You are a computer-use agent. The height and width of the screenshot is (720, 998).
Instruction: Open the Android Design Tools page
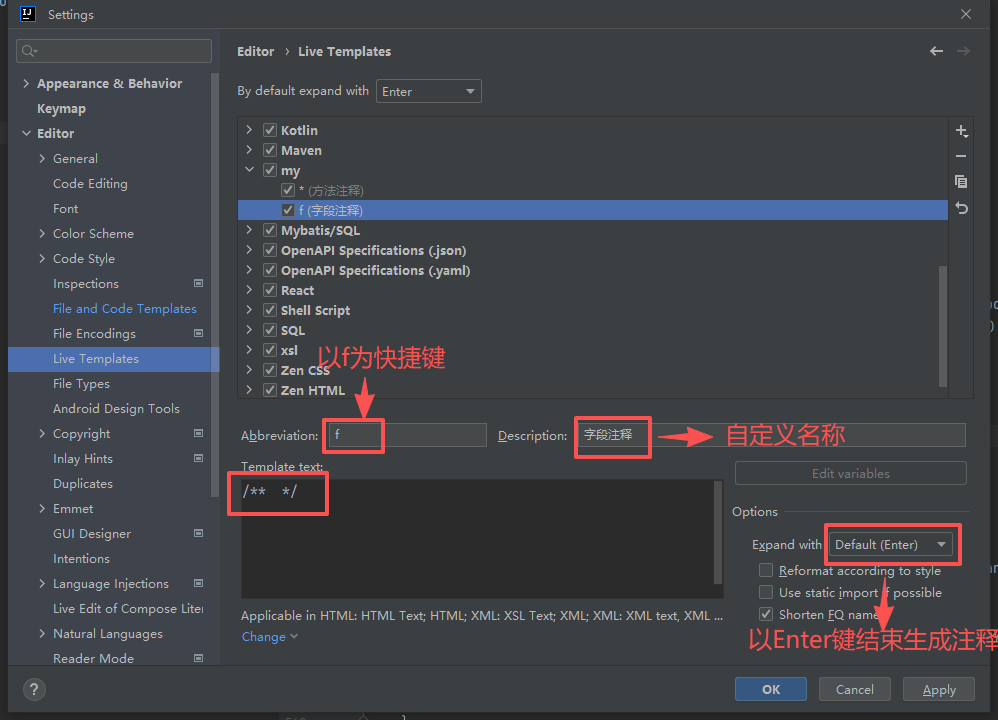click(116, 408)
